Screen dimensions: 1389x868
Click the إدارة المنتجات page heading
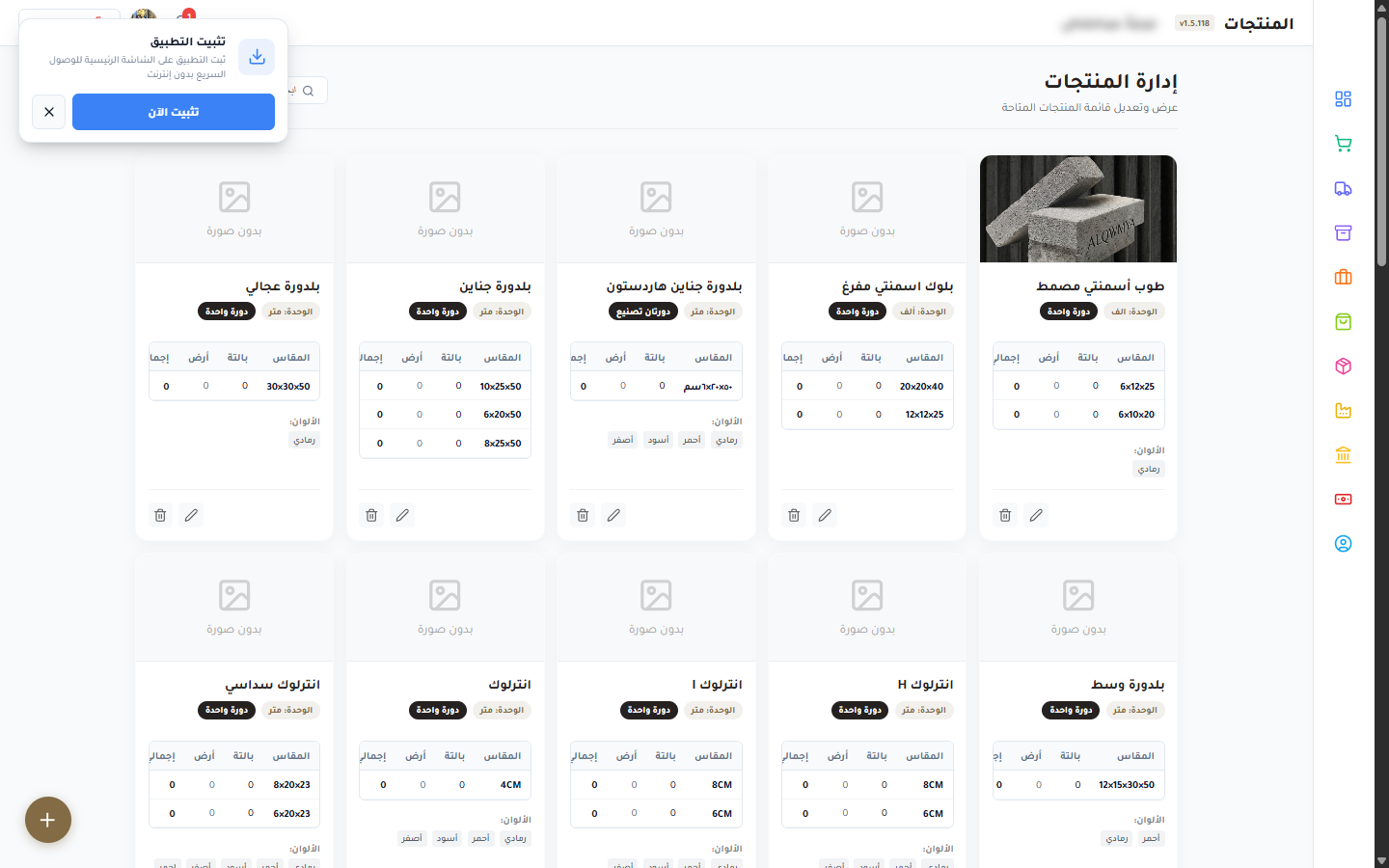pos(1111,81)
